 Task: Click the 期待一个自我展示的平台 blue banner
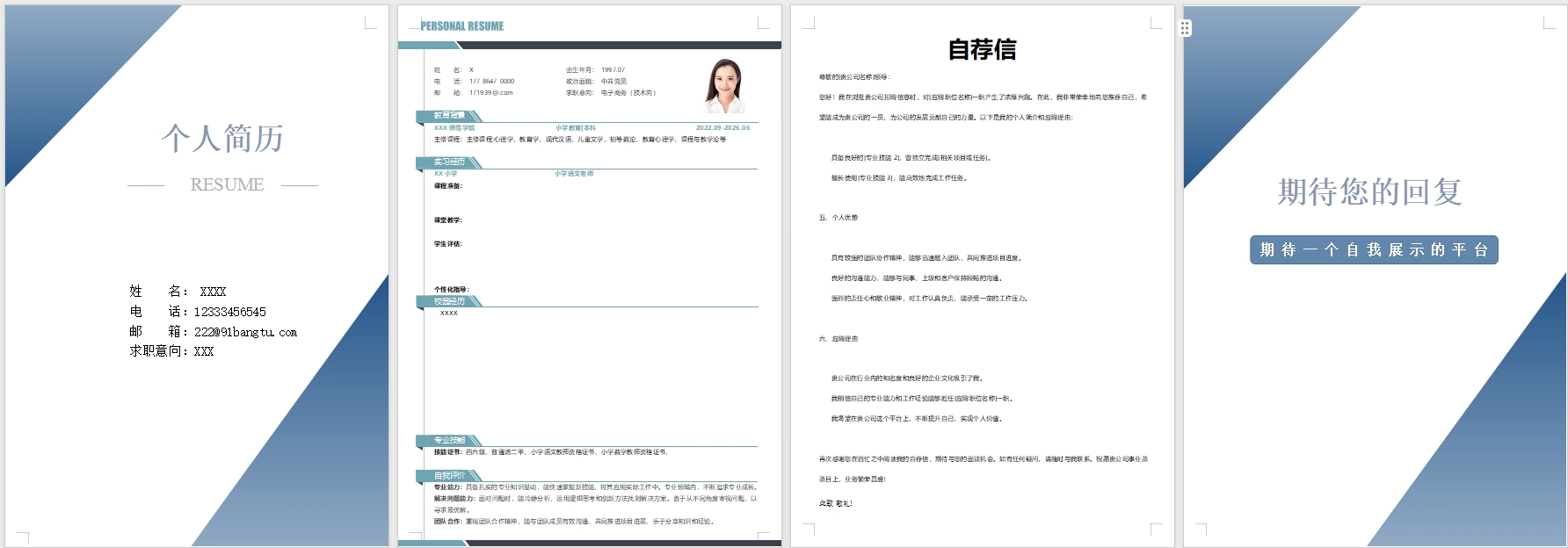1374,250
